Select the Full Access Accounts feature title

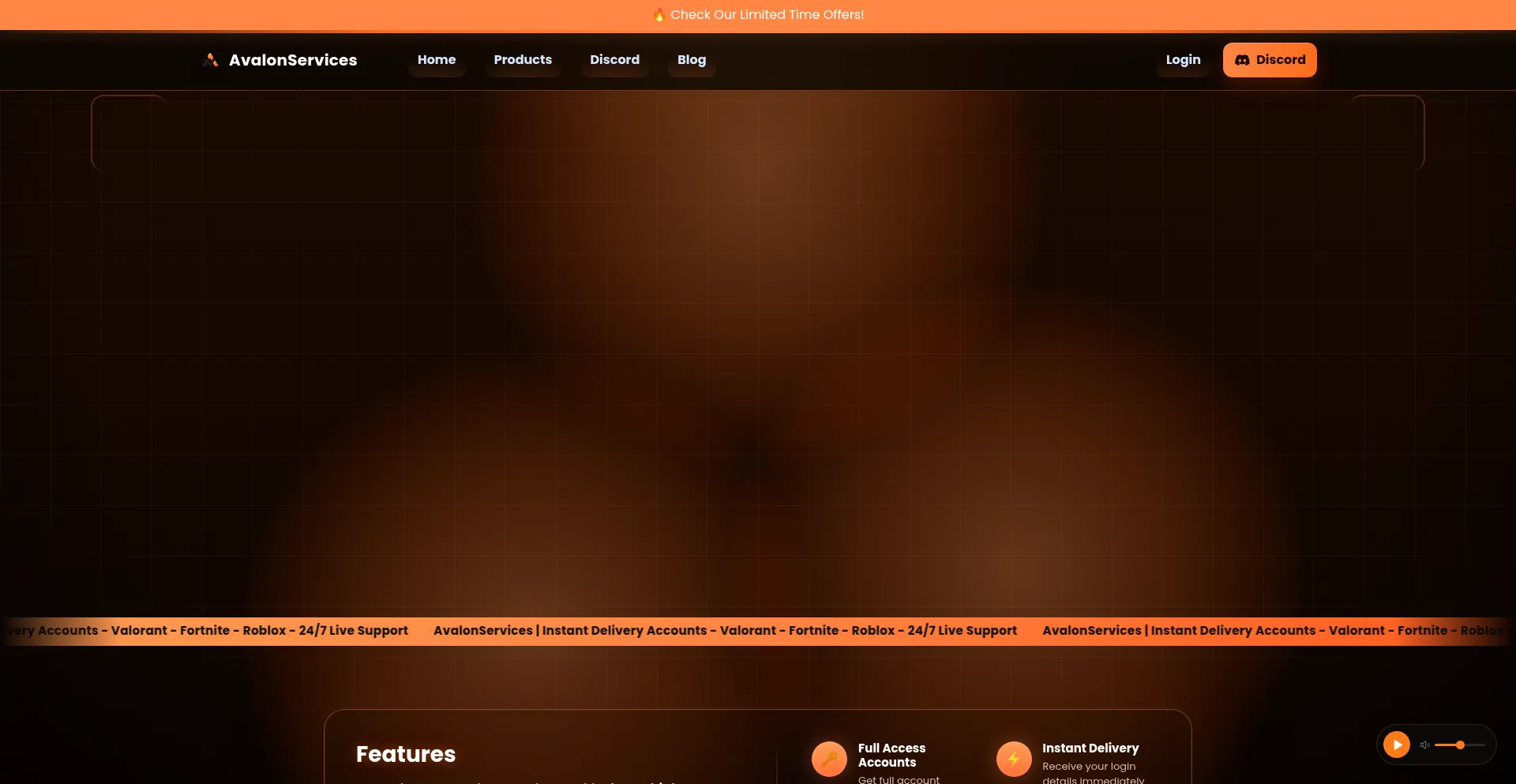(x=891, y=755)
